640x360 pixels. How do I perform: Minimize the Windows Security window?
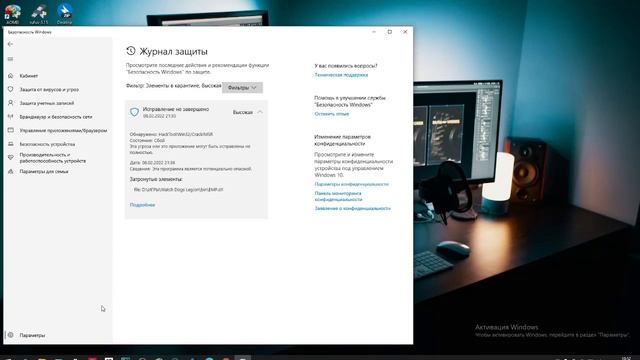374,32
